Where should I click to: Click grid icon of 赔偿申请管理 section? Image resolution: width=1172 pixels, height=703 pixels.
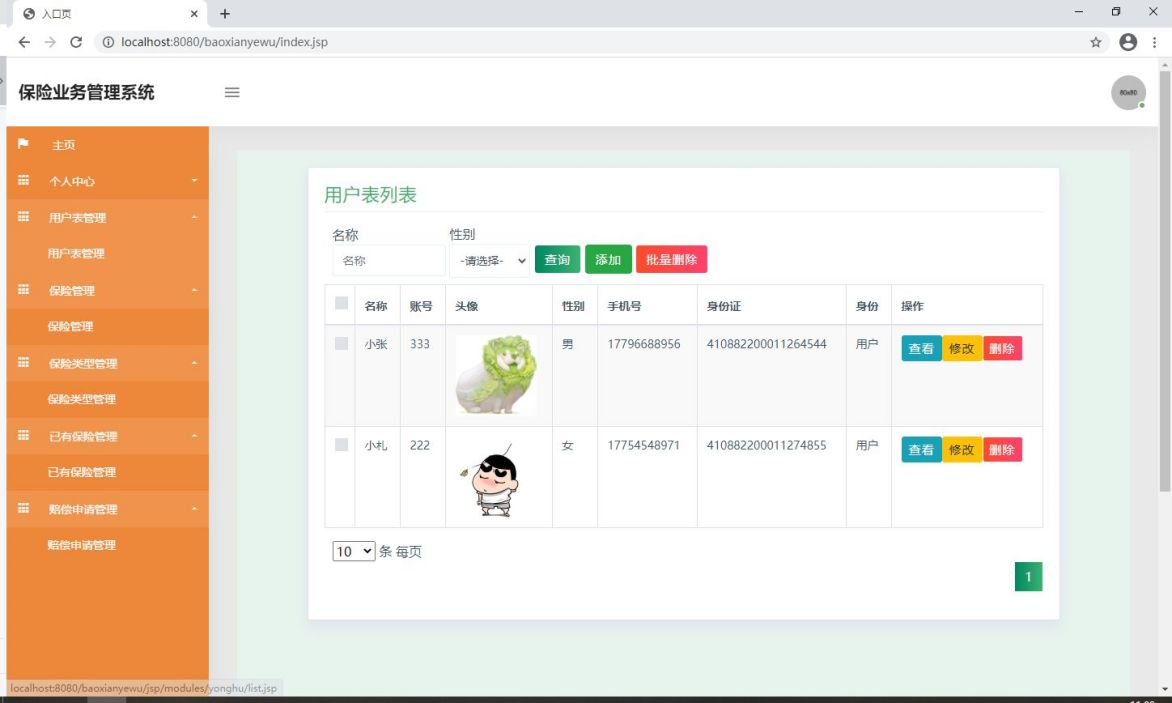[23, 508]
